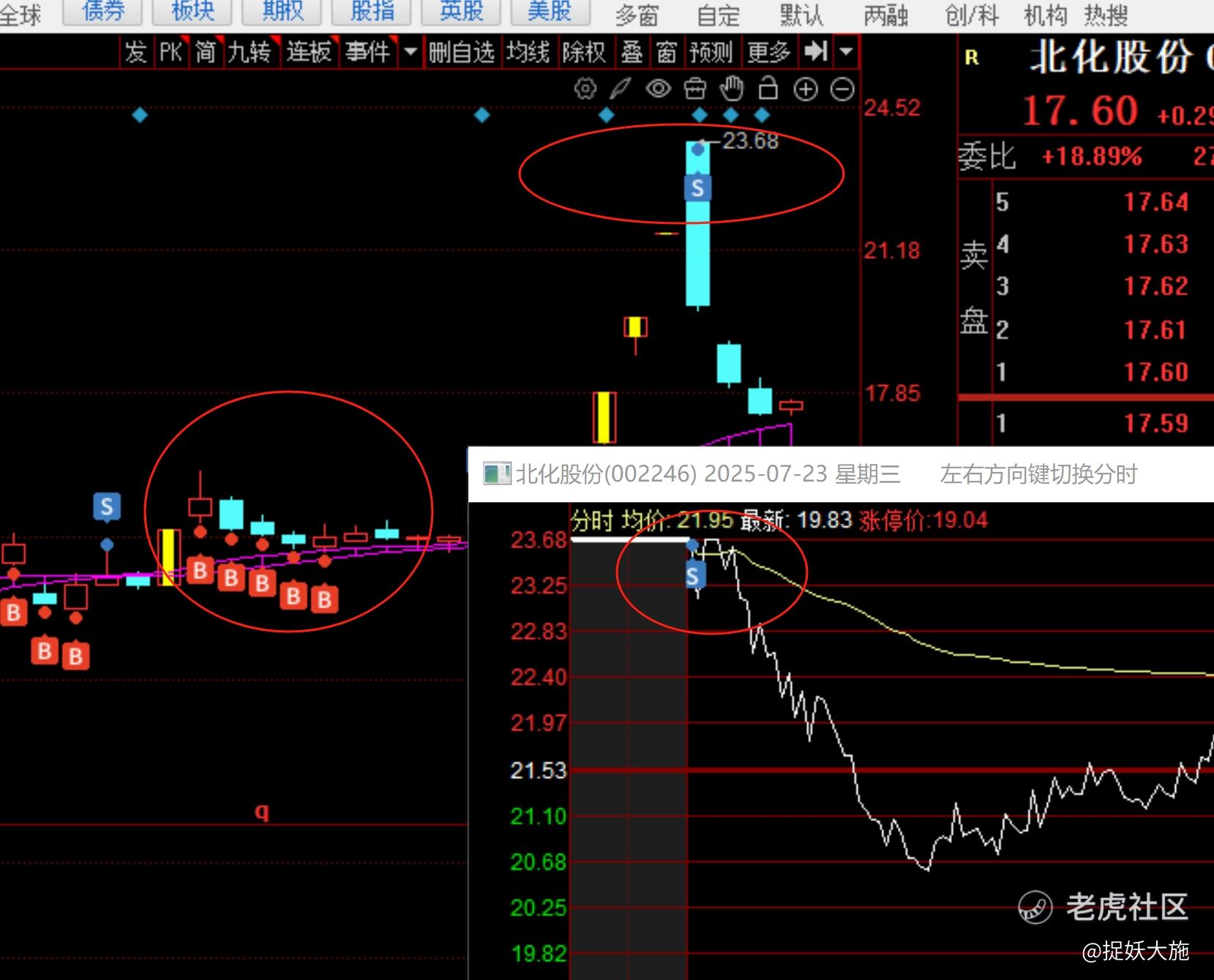
Task: Click the S marker in the intraday chart
Action: point(694,577)
